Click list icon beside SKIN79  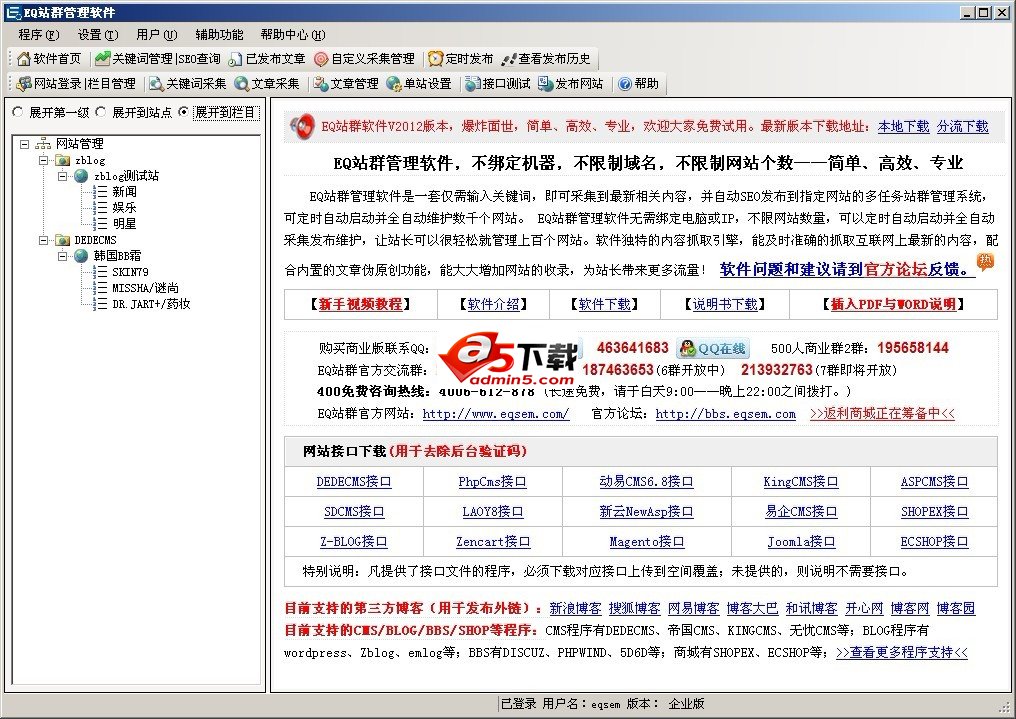pyautogui.click(x=100, y=272)
